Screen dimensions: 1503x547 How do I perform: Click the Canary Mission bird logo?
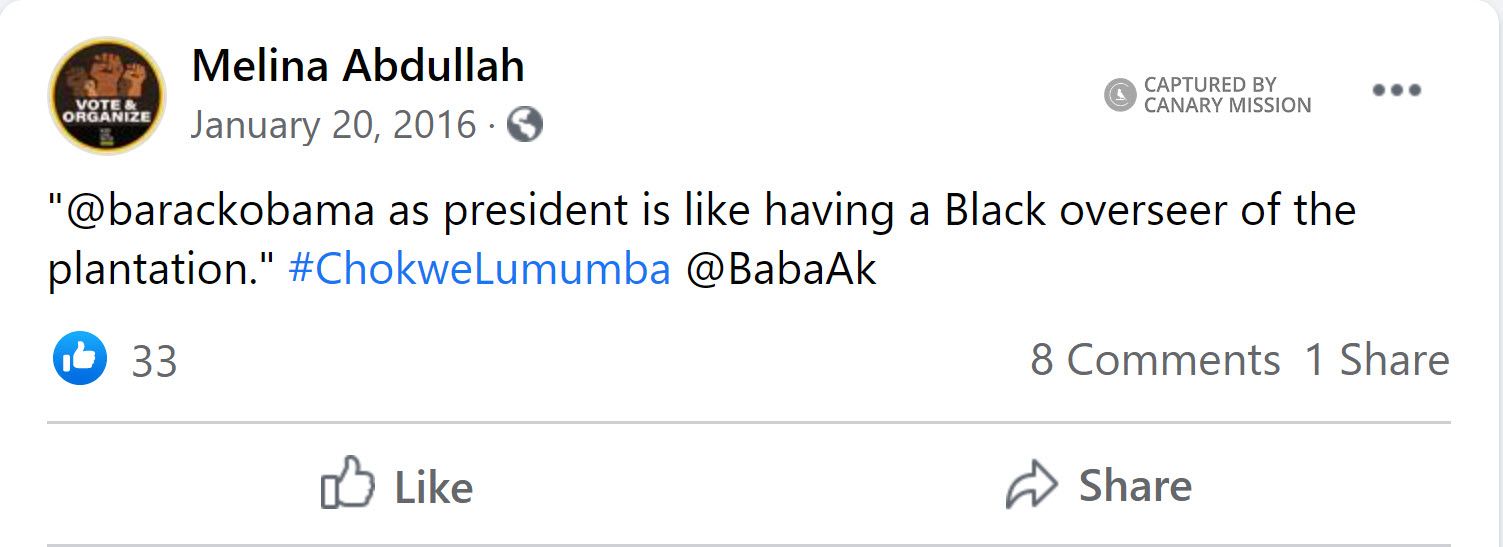click(x=1120, y=95)
